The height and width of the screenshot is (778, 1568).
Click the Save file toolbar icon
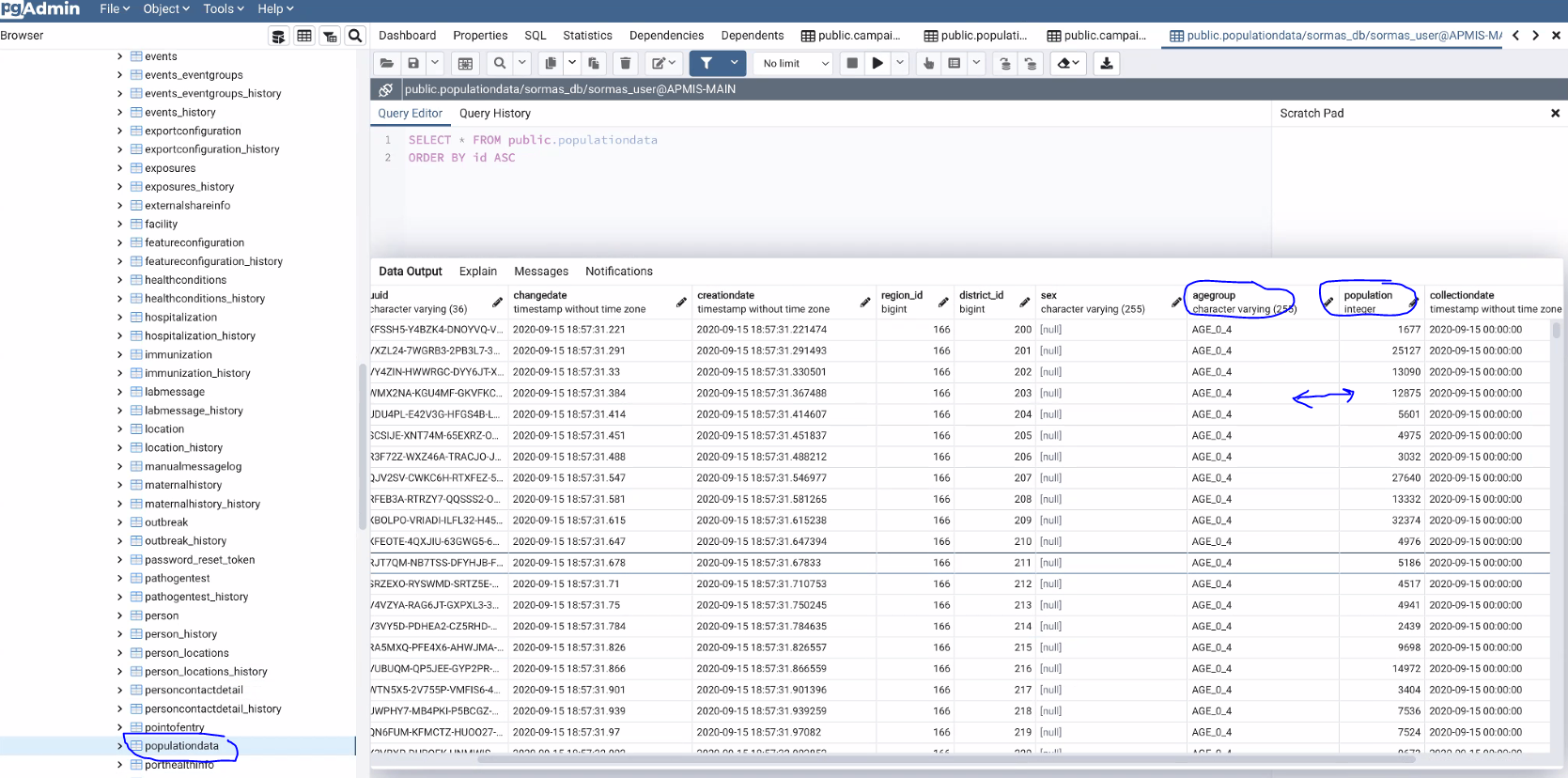click(x=413, y=63)
